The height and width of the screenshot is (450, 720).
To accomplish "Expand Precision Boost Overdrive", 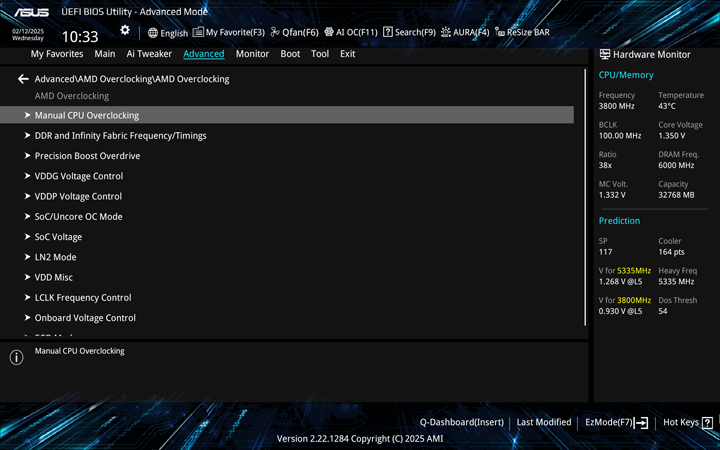I will 87,156.
